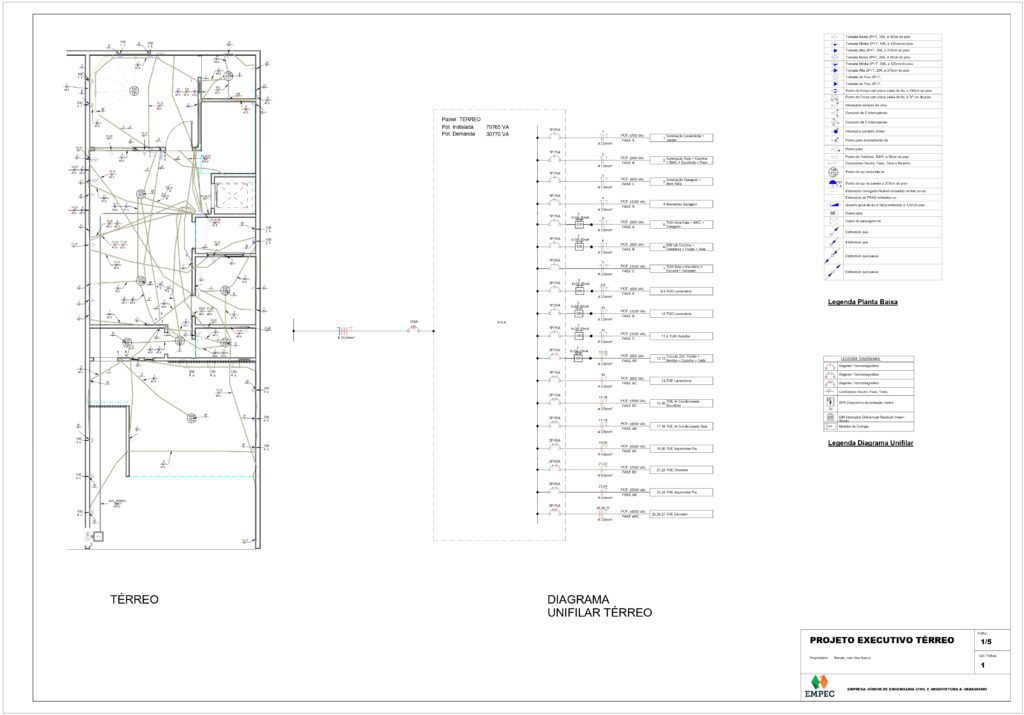
Task: Click the Painel TÉRREO panel label
Action: (x=461, y=119)
